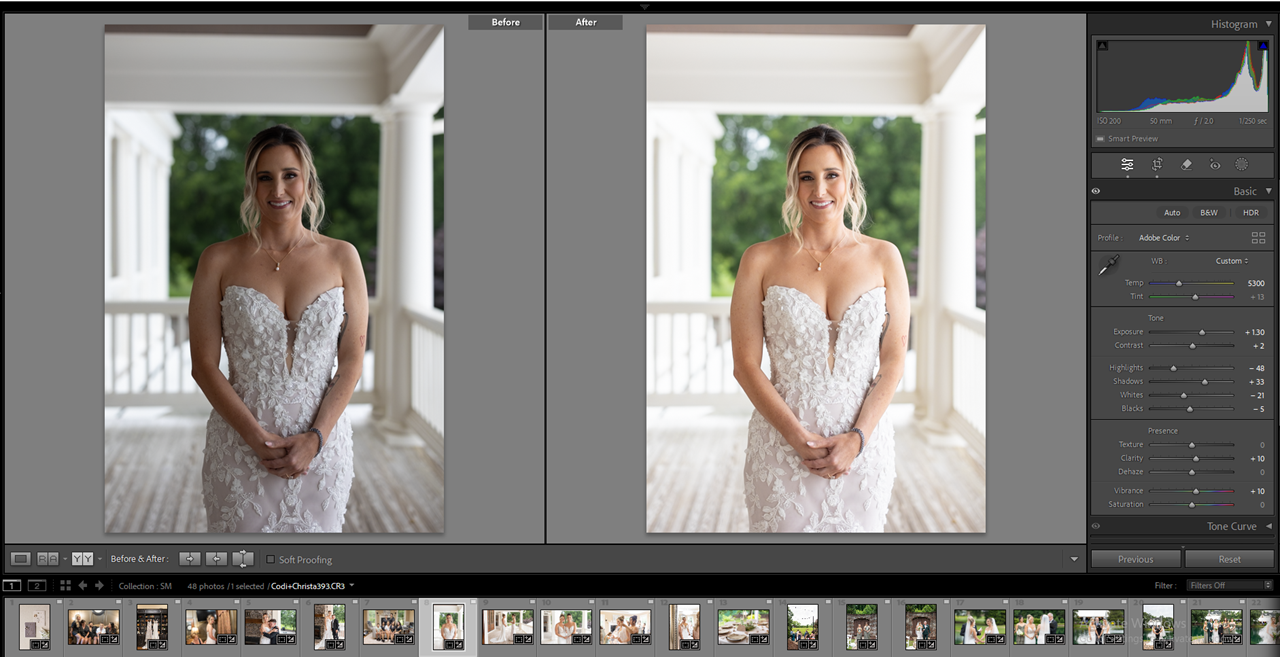Select filmstrip thumbnail number 19

click(x=1098, y=627)
